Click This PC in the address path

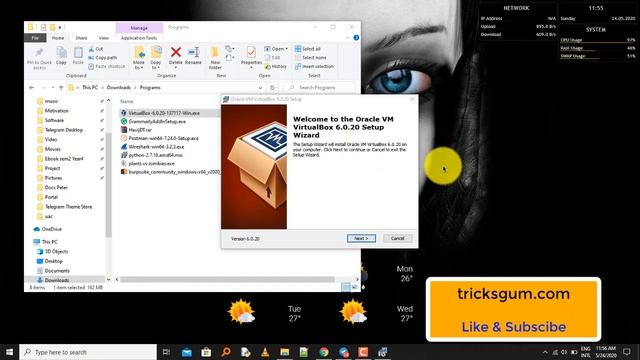(90, 87)
